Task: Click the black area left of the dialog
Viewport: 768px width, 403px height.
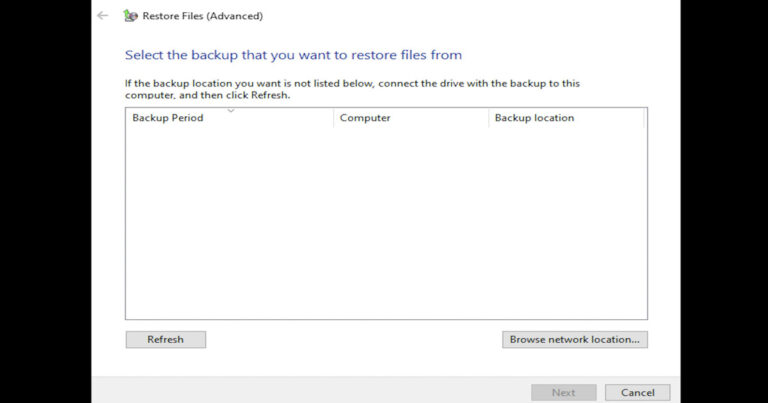Action: pos(46,201)
